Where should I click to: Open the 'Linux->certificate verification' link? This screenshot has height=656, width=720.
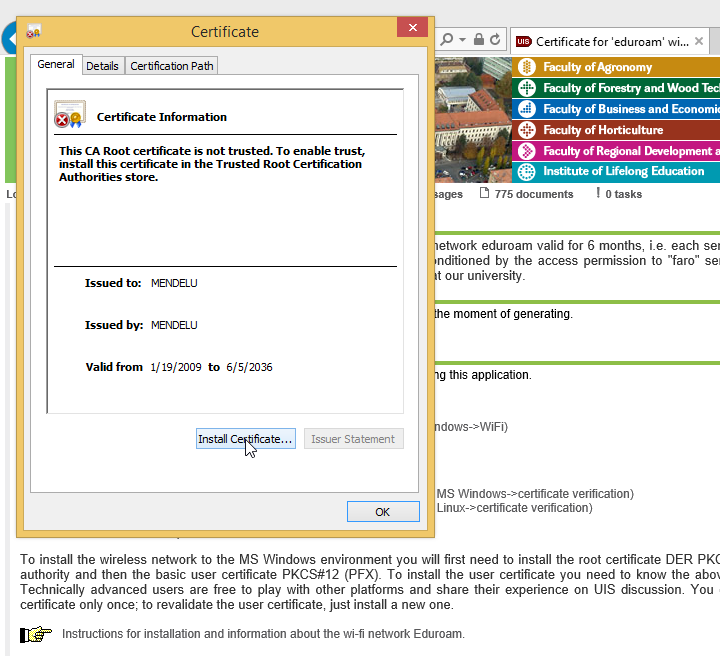point(514,508)
